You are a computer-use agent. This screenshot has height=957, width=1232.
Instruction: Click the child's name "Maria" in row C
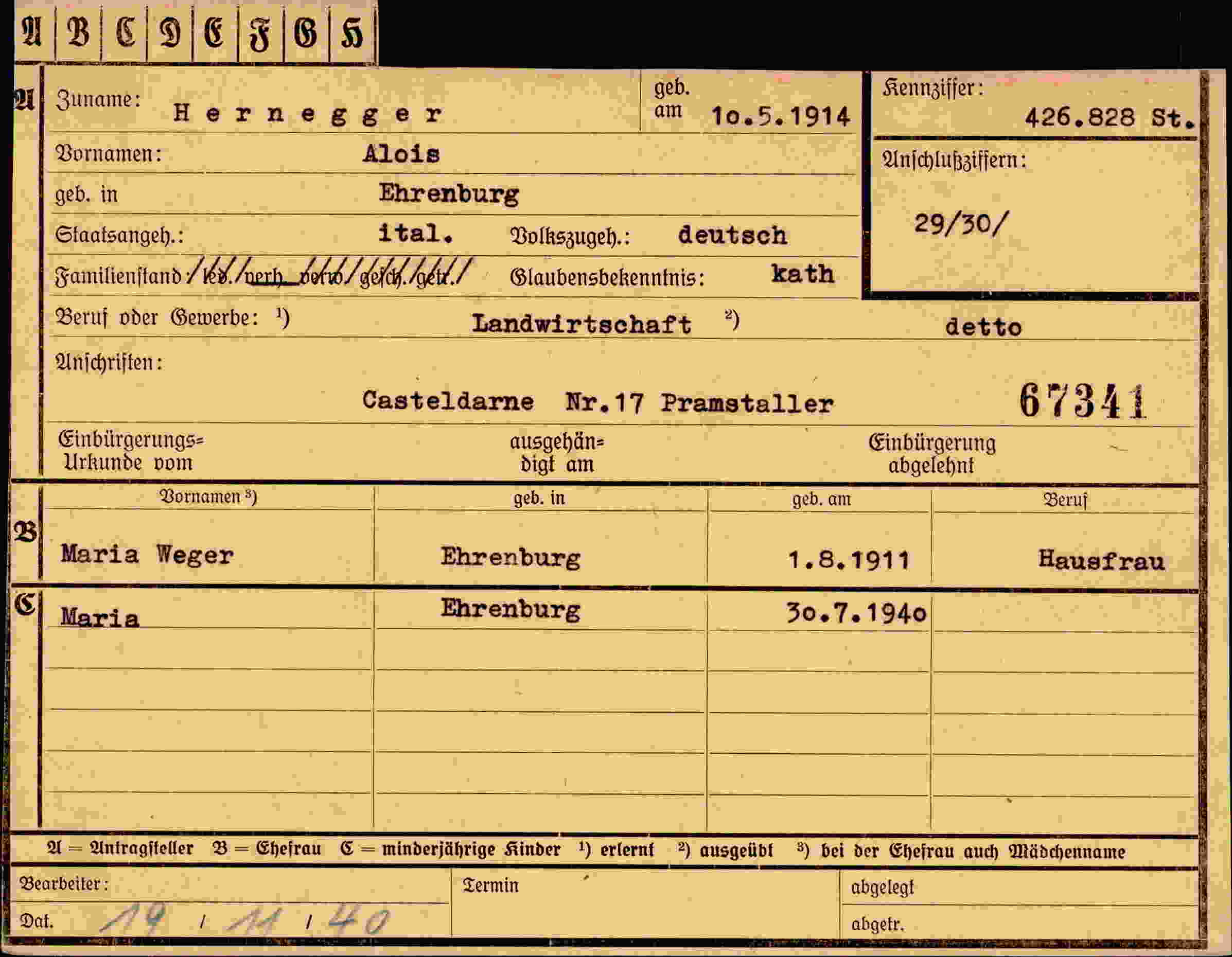100,617
